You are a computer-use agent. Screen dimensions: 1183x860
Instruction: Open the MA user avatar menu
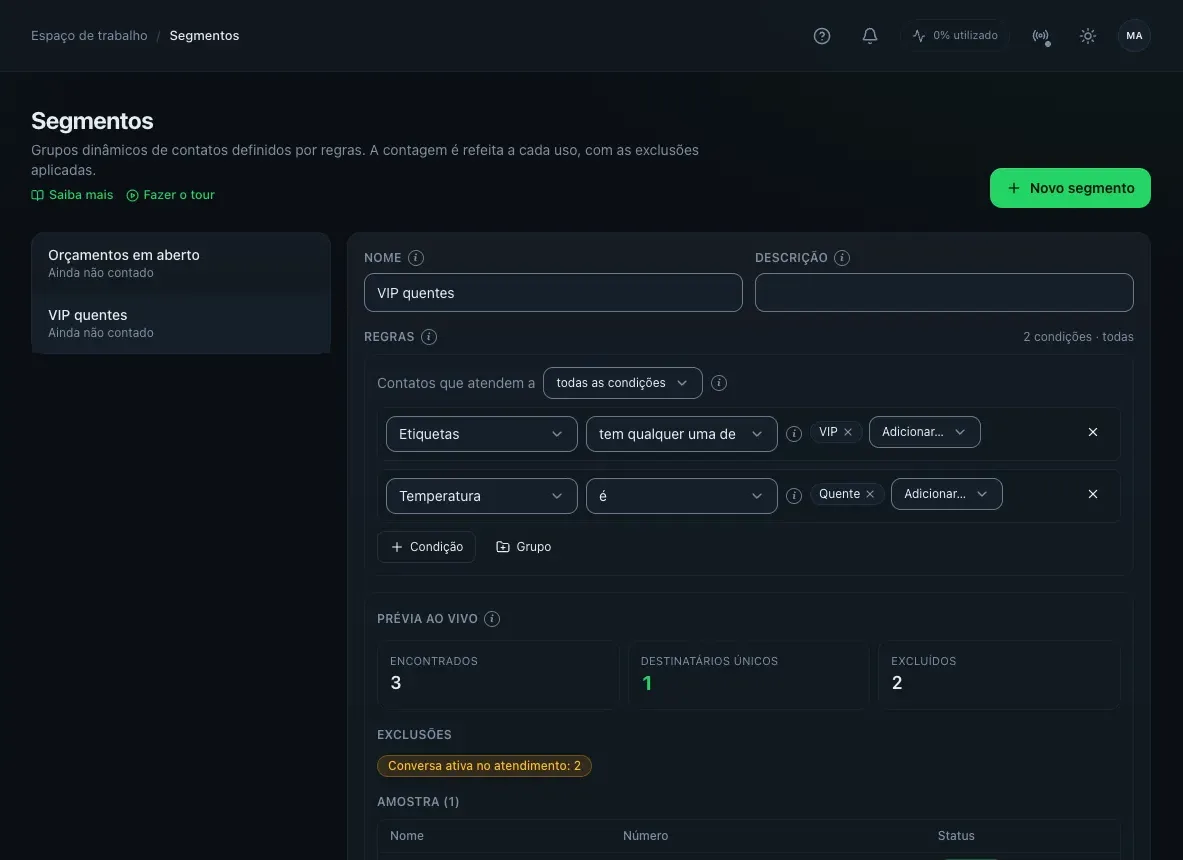click(1134, 35)
